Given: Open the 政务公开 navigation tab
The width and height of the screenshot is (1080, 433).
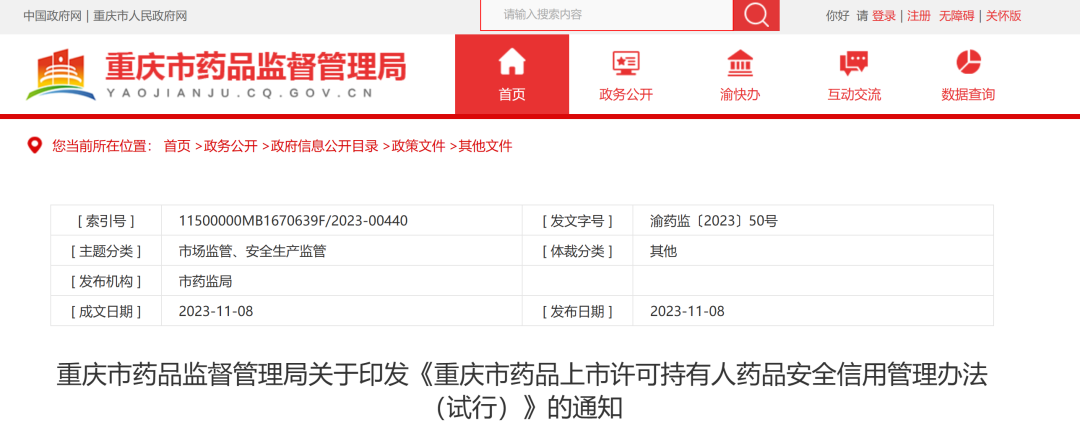Looking at the screenshot, I should (626, 74).
